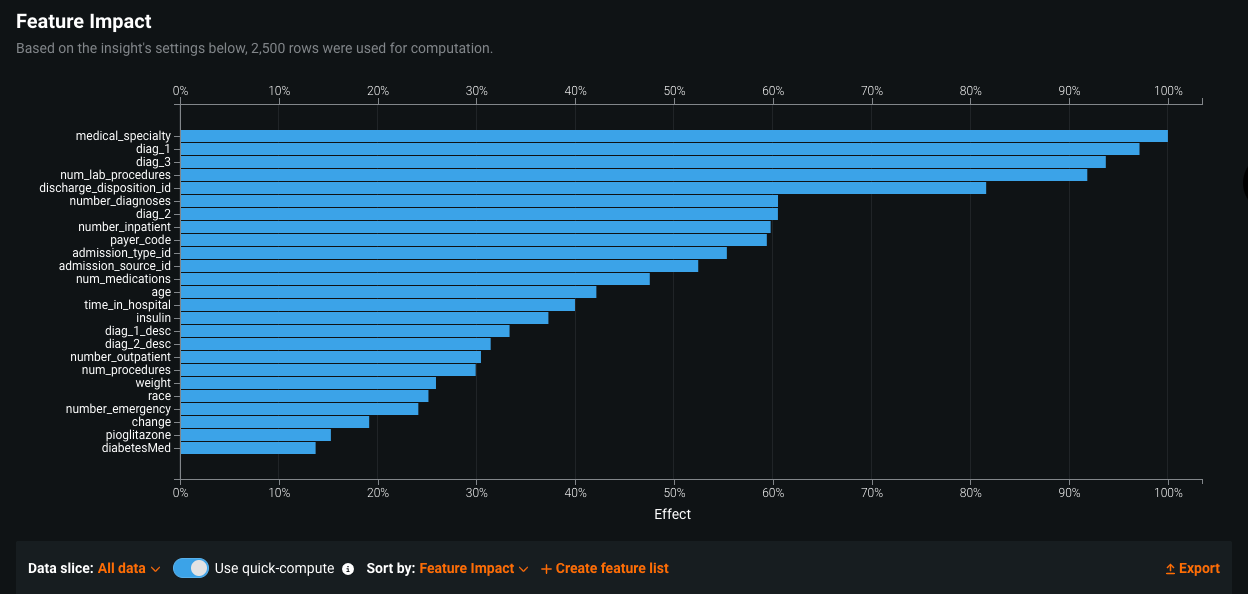Select the num_medications bar
This screenshot has height=594, width=1248.
[x=414, y=279]
